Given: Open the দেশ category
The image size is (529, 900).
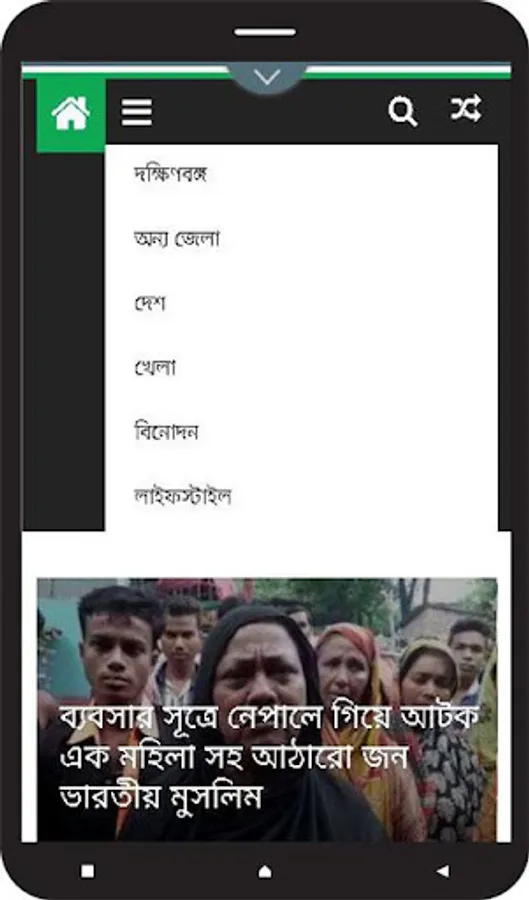Looking at the screenshot, I should (x=150, y=302).
